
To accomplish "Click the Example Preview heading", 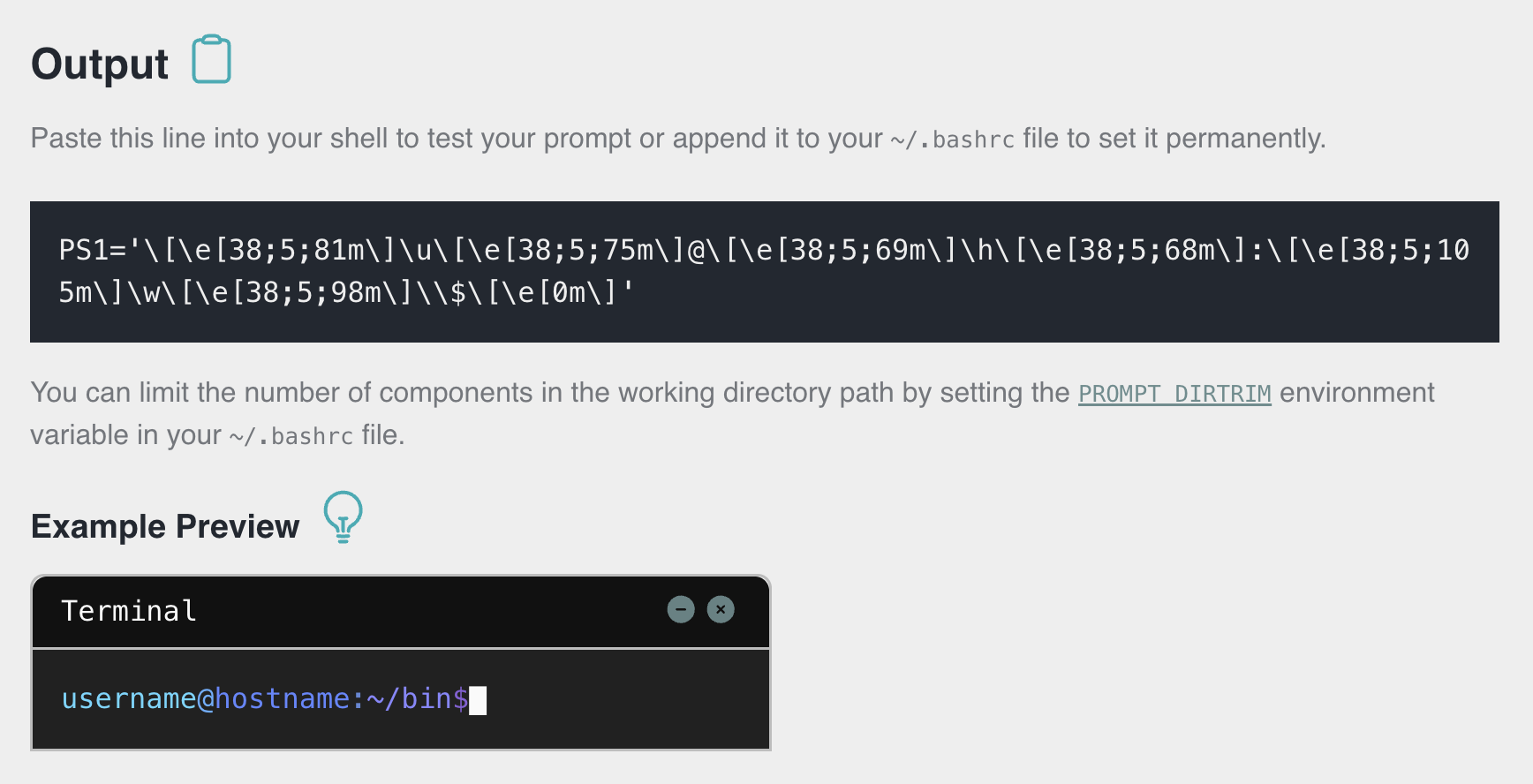I will tap(165, 527).
